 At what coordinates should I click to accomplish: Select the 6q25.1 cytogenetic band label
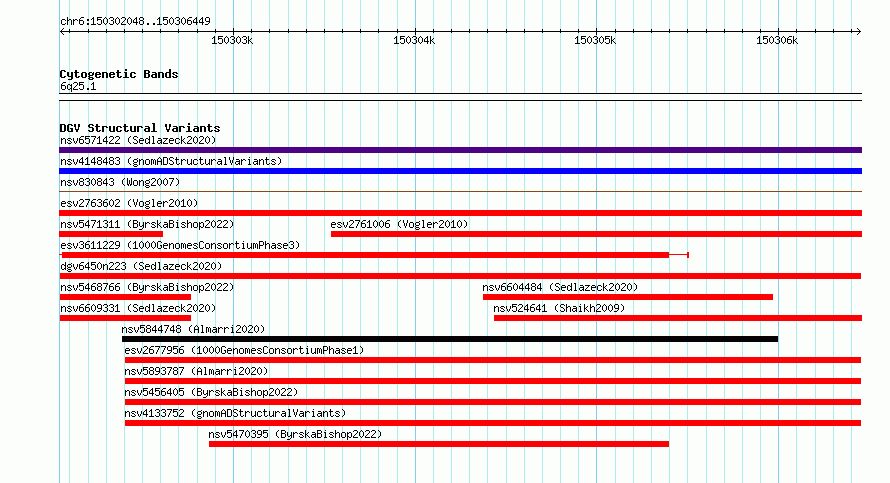[78, 86]
